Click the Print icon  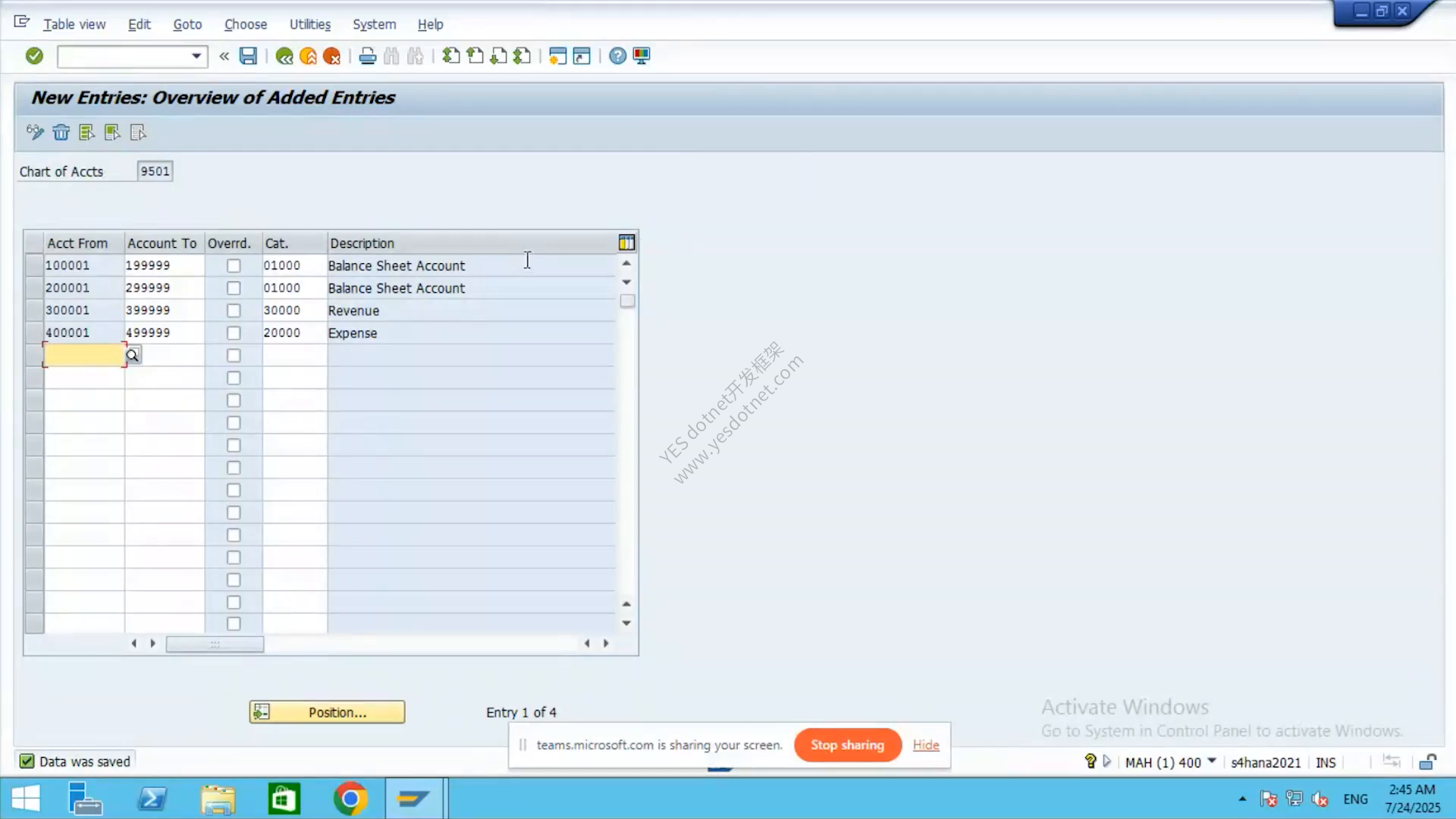pos(368,56)
